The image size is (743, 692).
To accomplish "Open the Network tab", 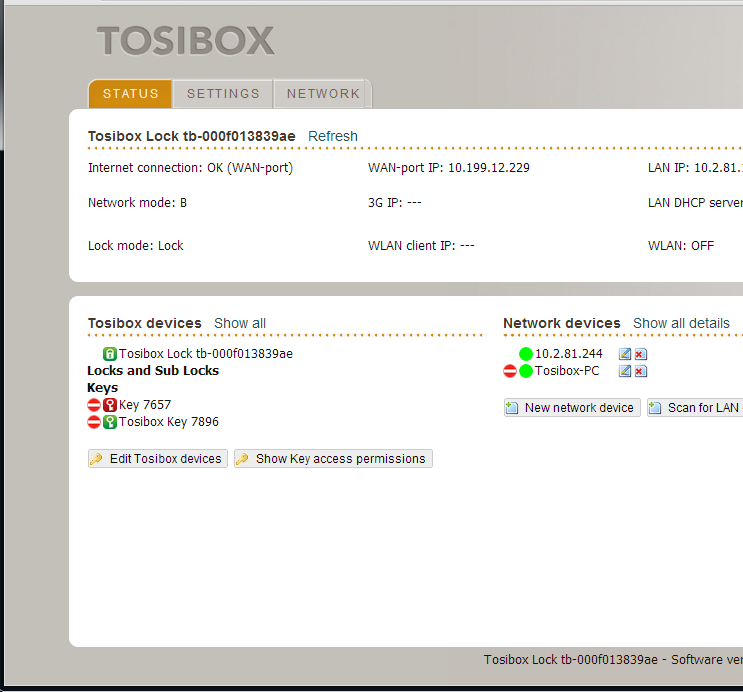I will pos(323,94).
